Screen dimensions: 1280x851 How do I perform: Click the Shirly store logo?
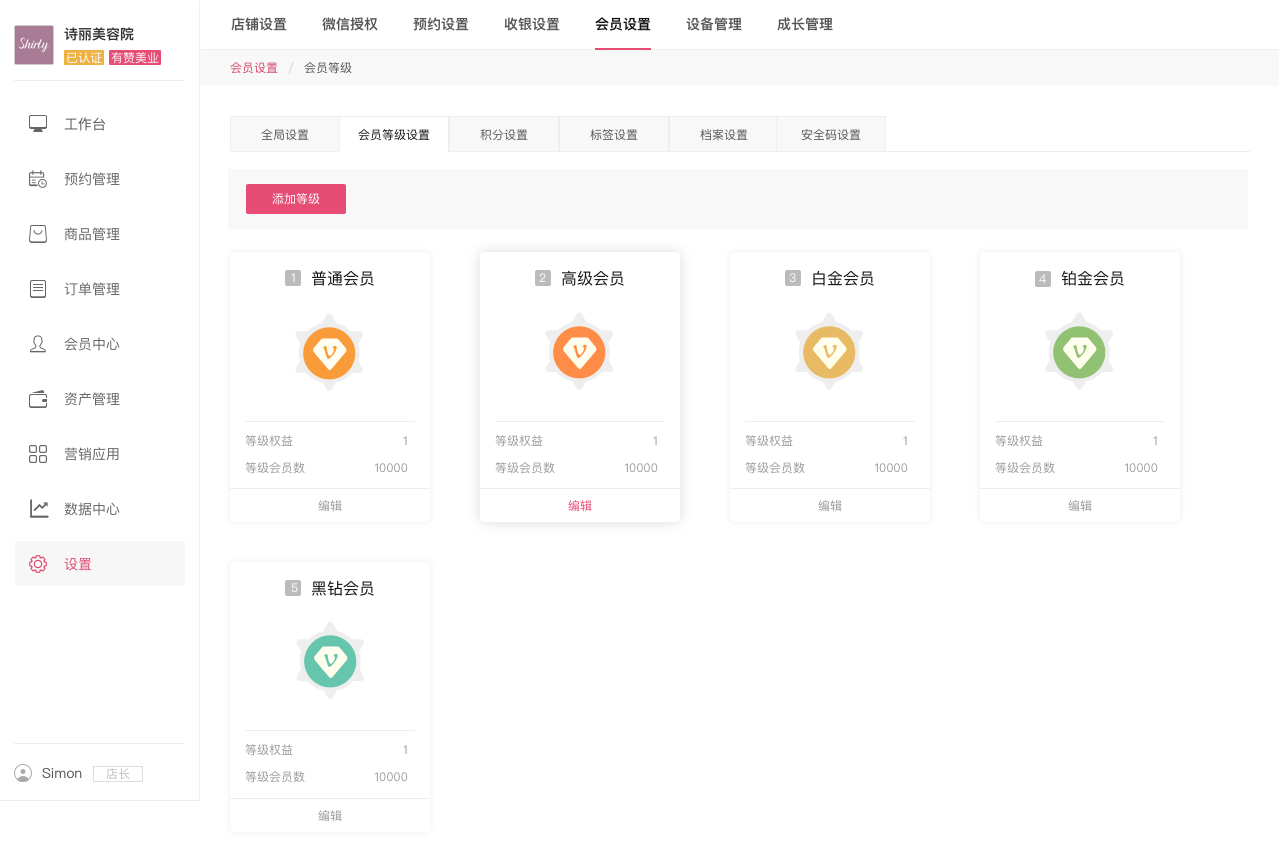tap(34, 45)
